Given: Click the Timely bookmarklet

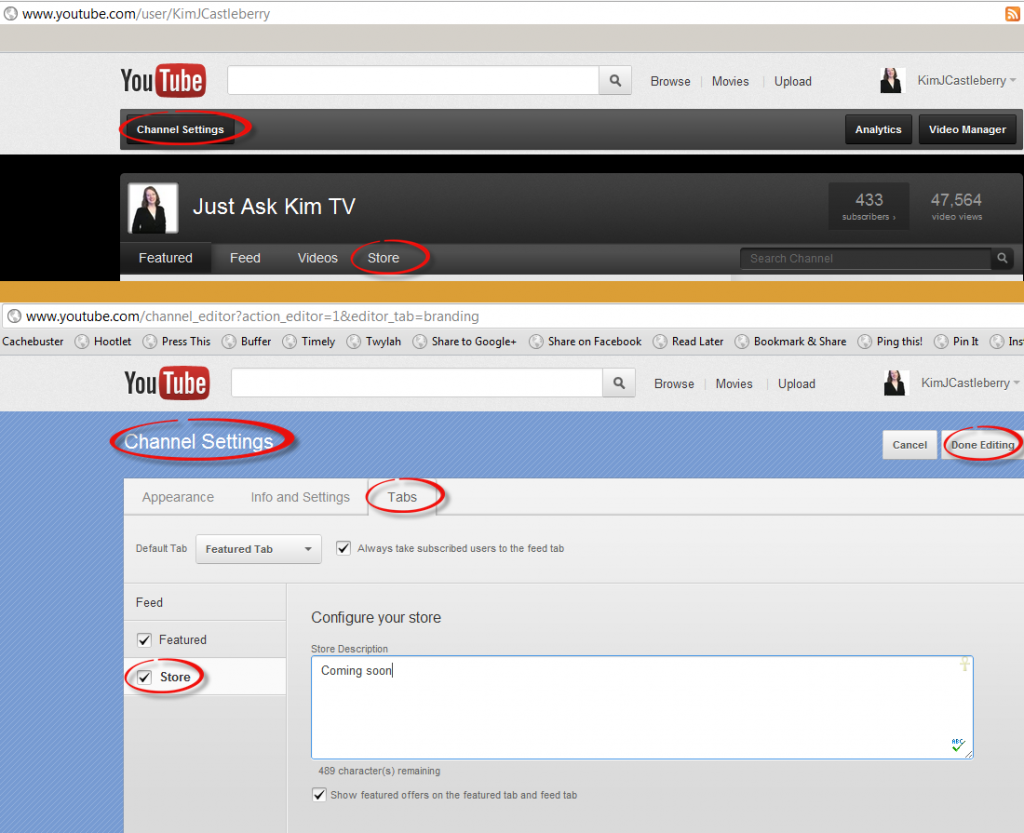Looking at the screenshot, I should (309, 341).
